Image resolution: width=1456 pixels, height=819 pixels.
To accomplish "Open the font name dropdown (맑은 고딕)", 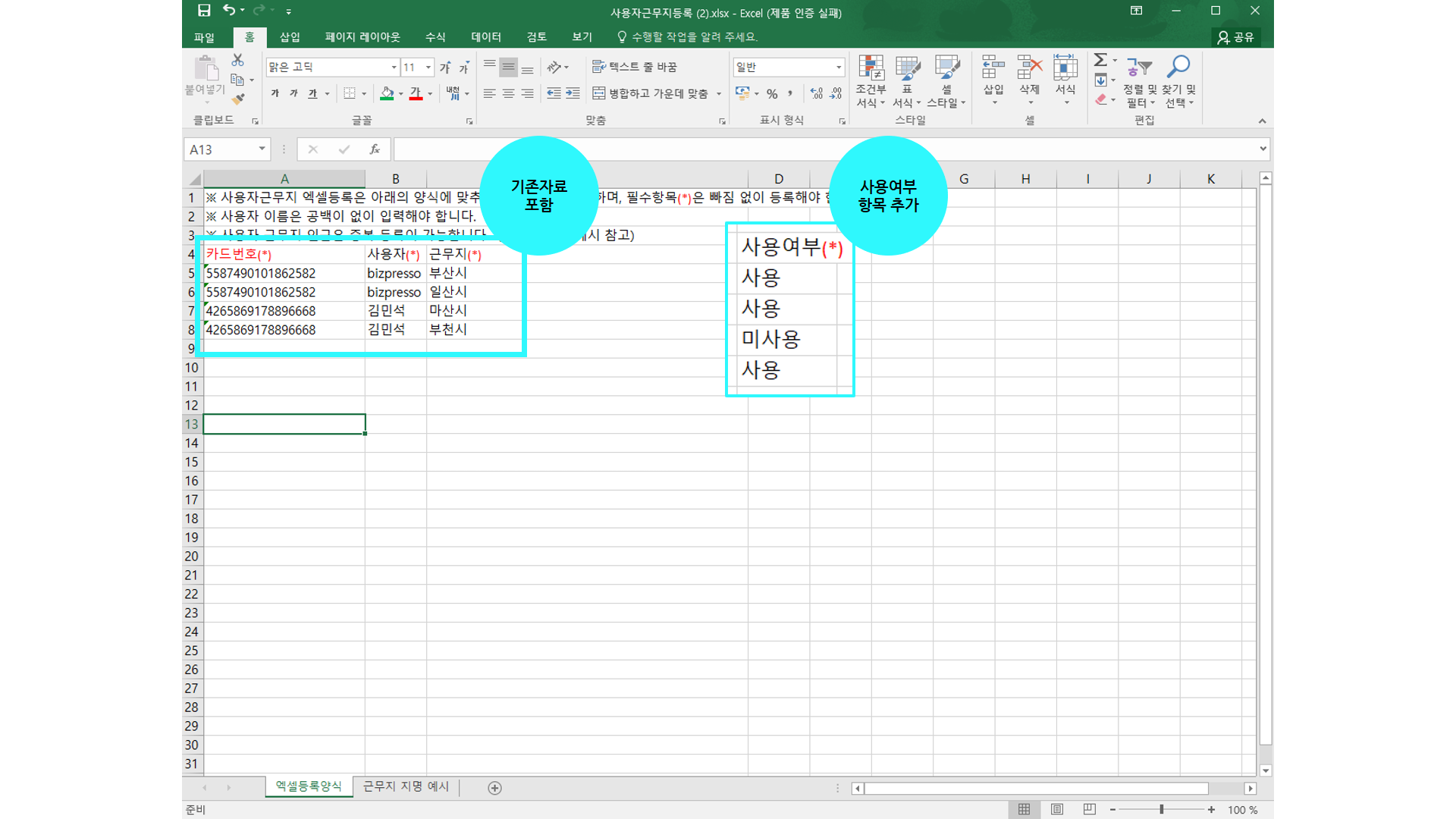I will pos(394,67).
